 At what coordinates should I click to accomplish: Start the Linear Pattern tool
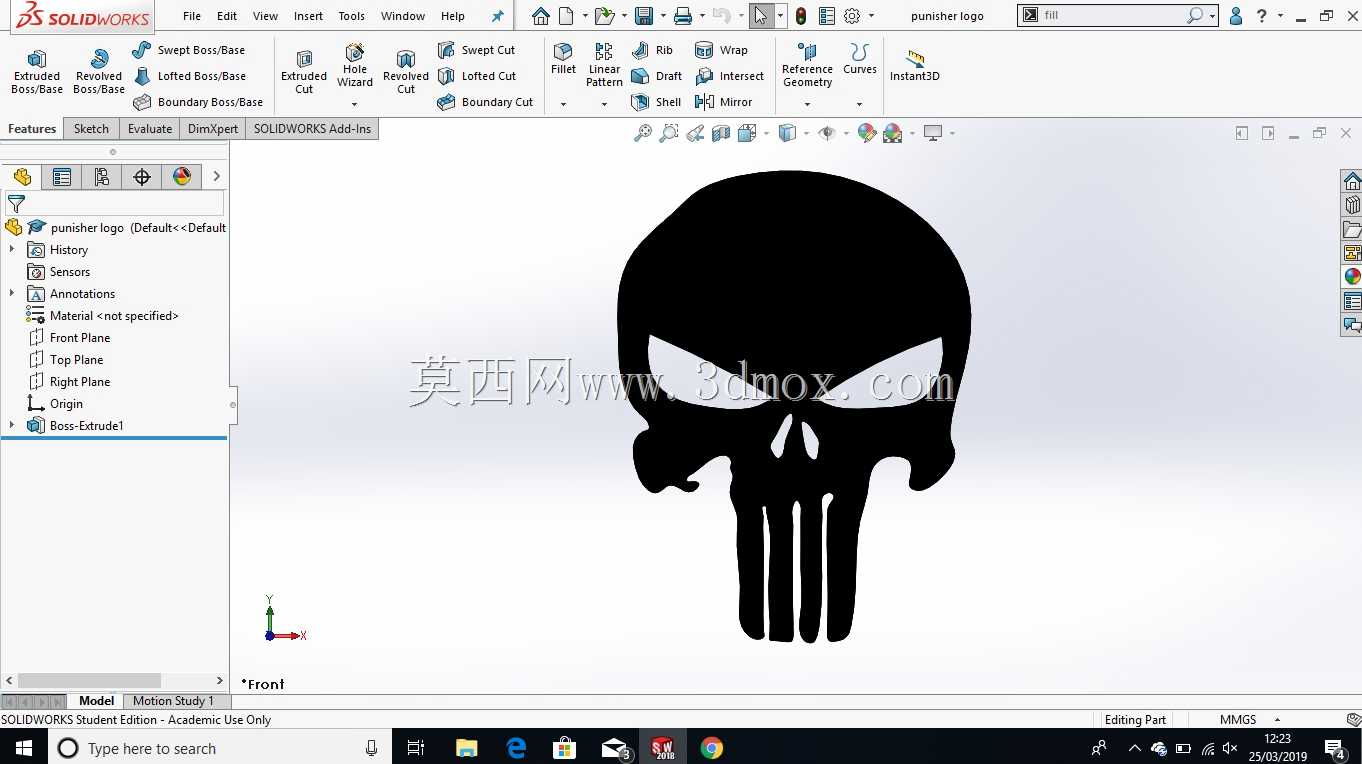[x=604, y=66]
